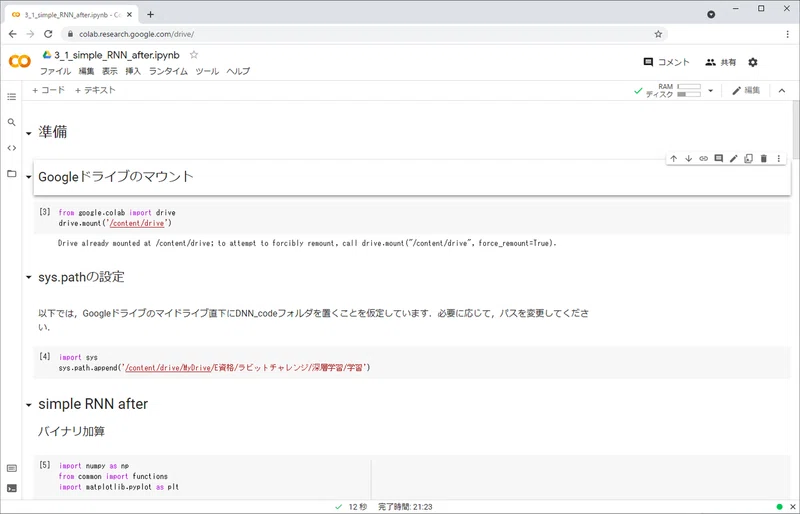Screen dimensions: 800x514
Task: Open the code snippets sidebar icon
Action: tap(12, 148)
